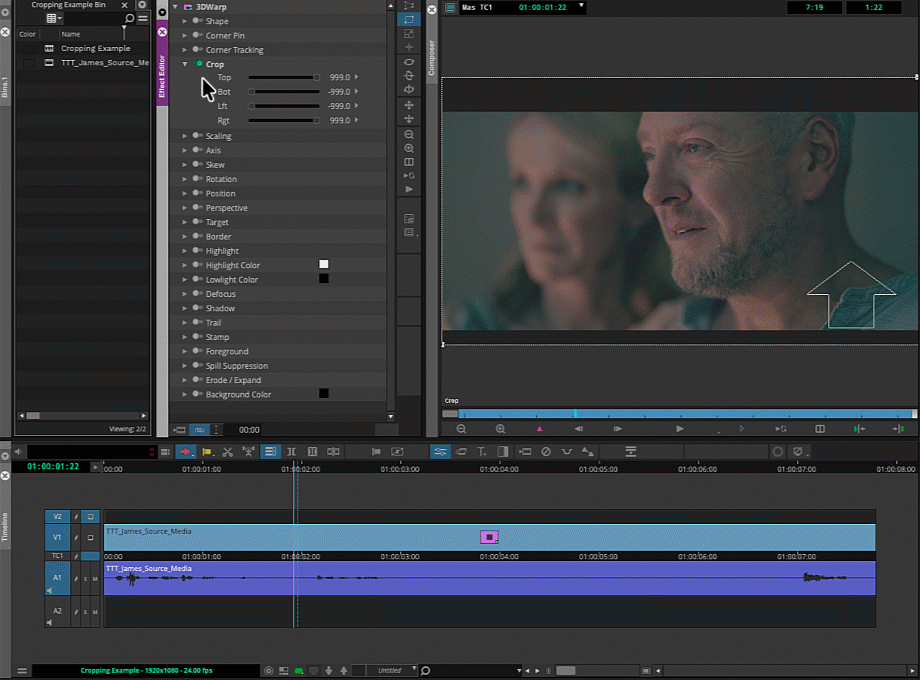Viewport: 920px width, 680px height.
Task: Click the zoom out icon in Effect Editor toolbar
Action: pyautogui.click(x=409, y=134)
